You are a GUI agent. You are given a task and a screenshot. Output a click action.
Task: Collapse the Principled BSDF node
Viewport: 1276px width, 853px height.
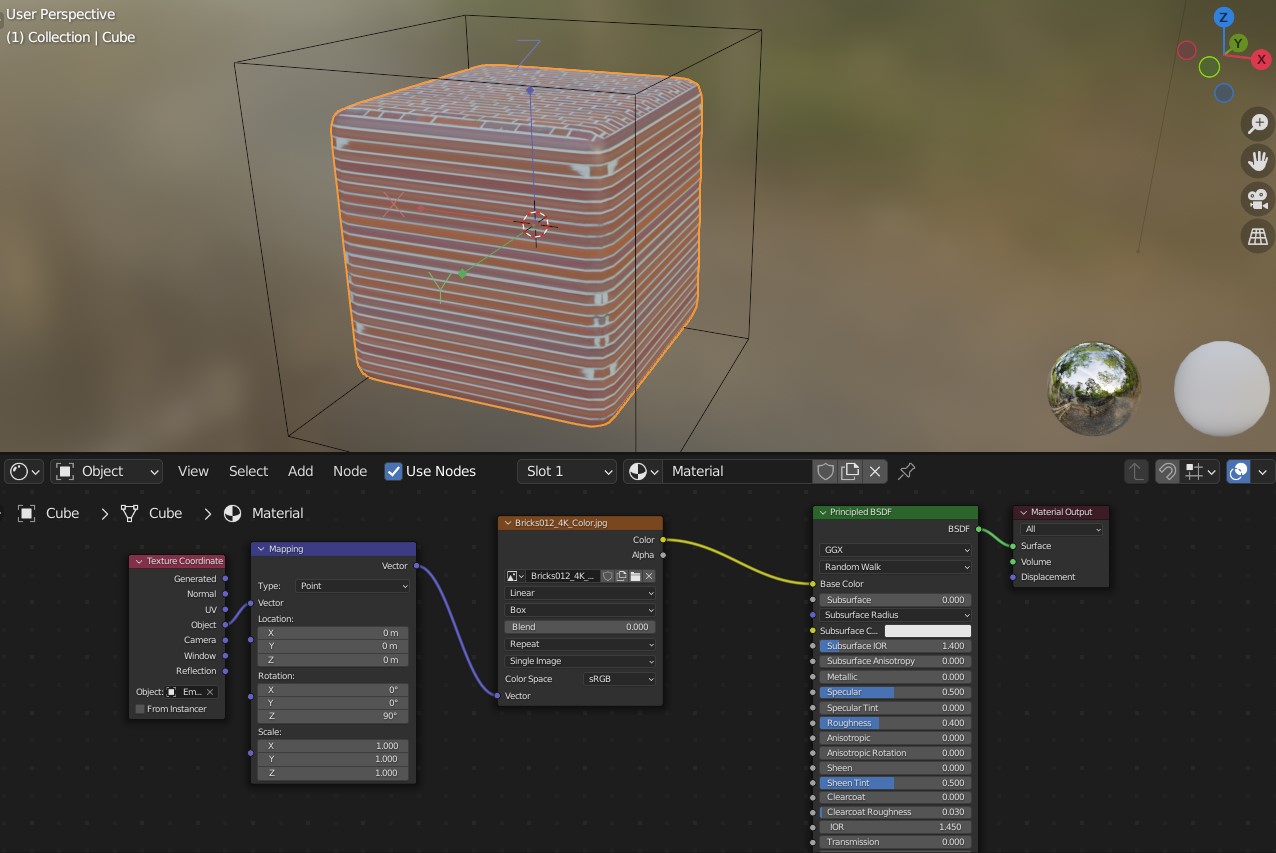coord(823,513)
